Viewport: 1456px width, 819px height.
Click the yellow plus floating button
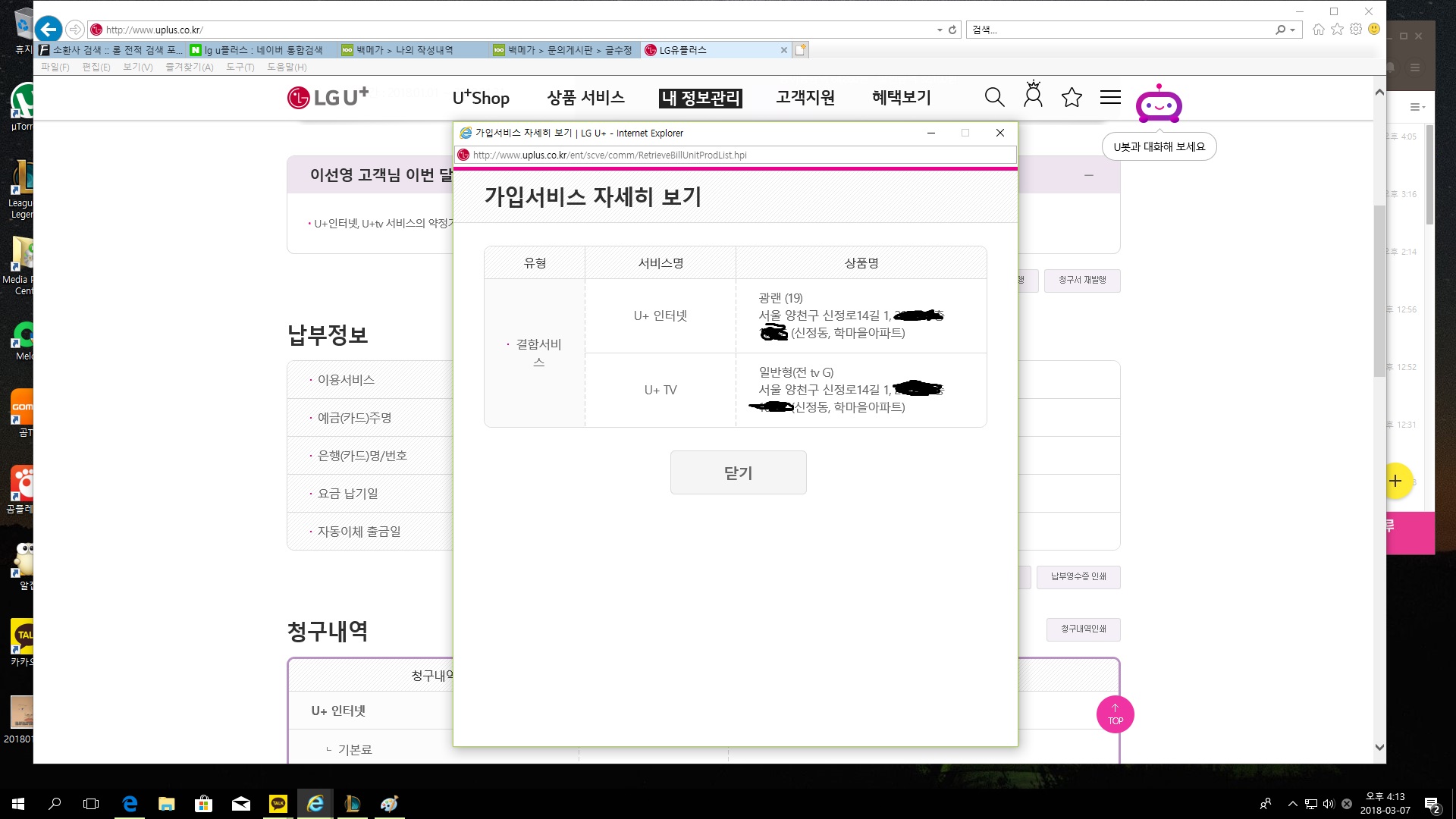coord(1395,481)
